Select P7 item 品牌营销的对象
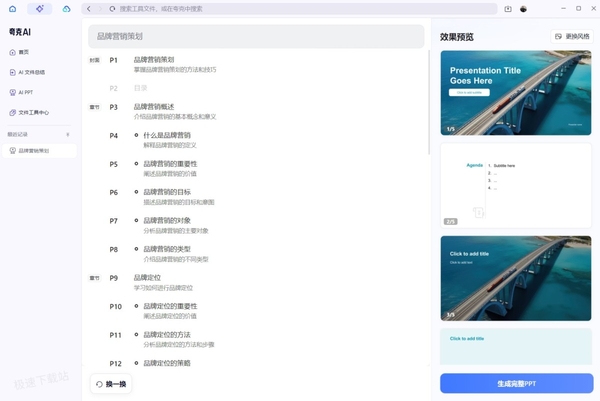This screenshot has width=600, height=401. [167, 220]
